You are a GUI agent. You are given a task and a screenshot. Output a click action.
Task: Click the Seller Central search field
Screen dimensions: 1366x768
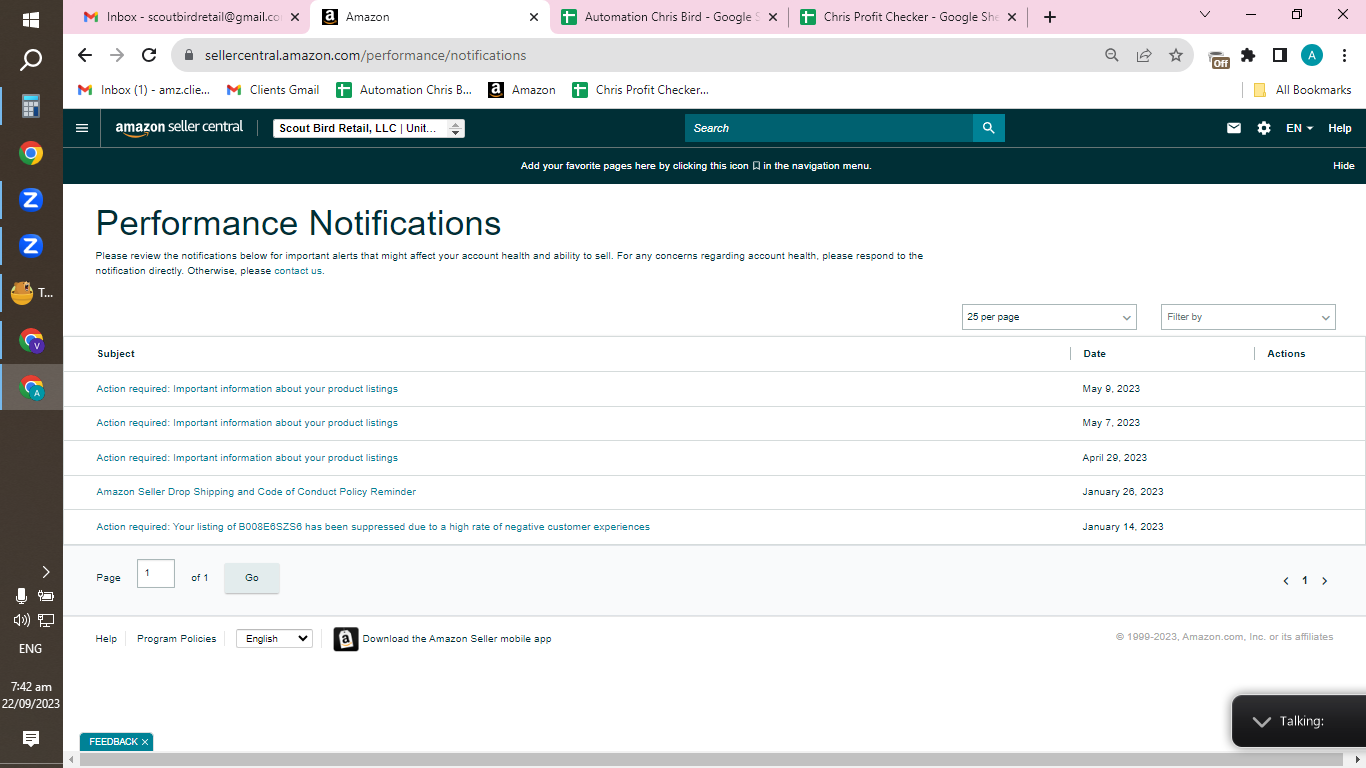[829, 128]
